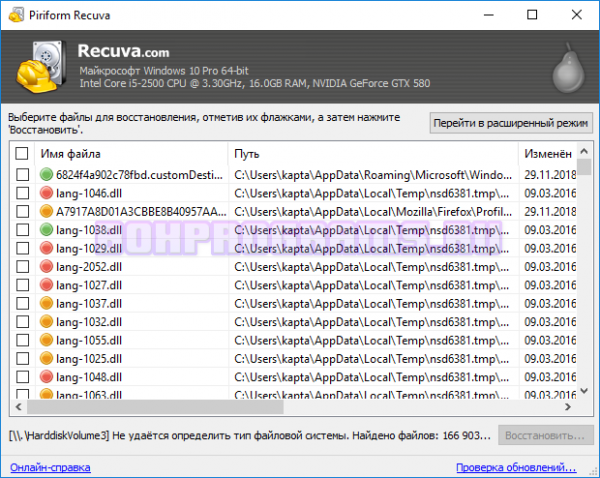Maximize the Piriform Recuva window

532,15
